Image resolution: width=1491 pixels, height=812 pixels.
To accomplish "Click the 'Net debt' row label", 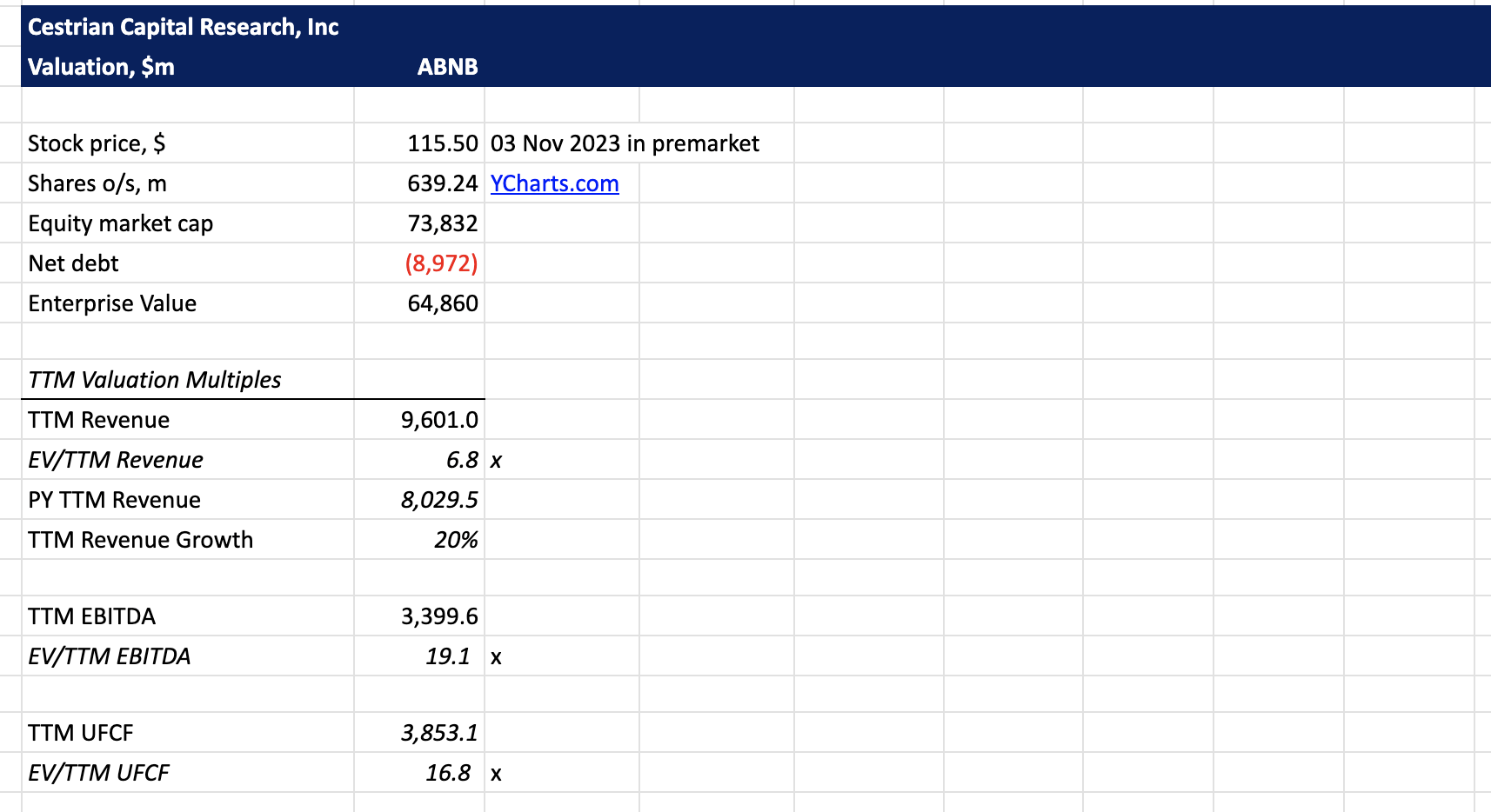I will [74, 263].
